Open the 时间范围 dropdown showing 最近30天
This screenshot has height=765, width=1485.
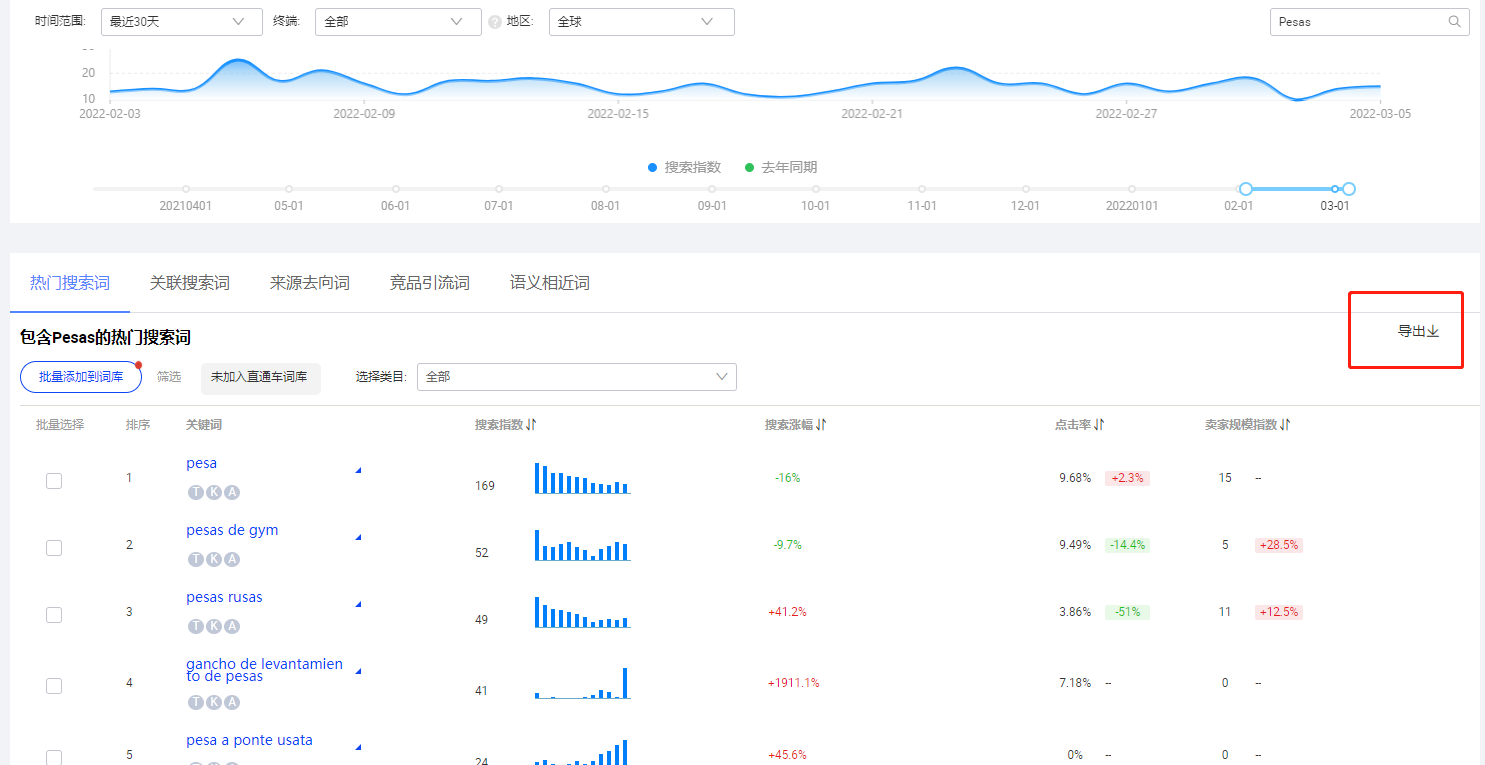[x=181, y=21]
